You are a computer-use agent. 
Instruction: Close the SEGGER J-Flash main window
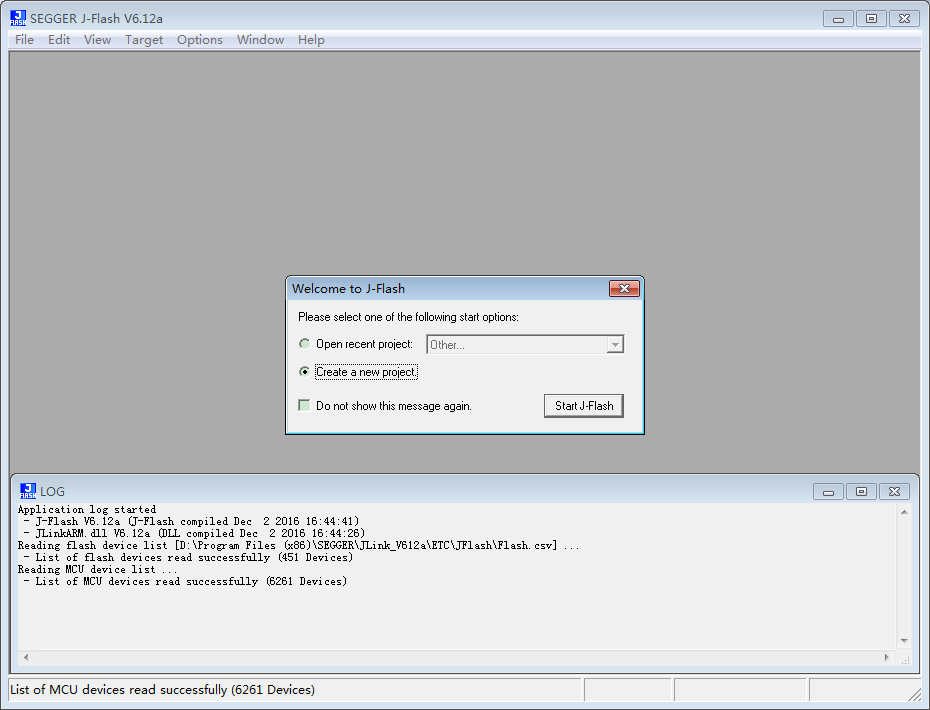click(x=904, y=18)
